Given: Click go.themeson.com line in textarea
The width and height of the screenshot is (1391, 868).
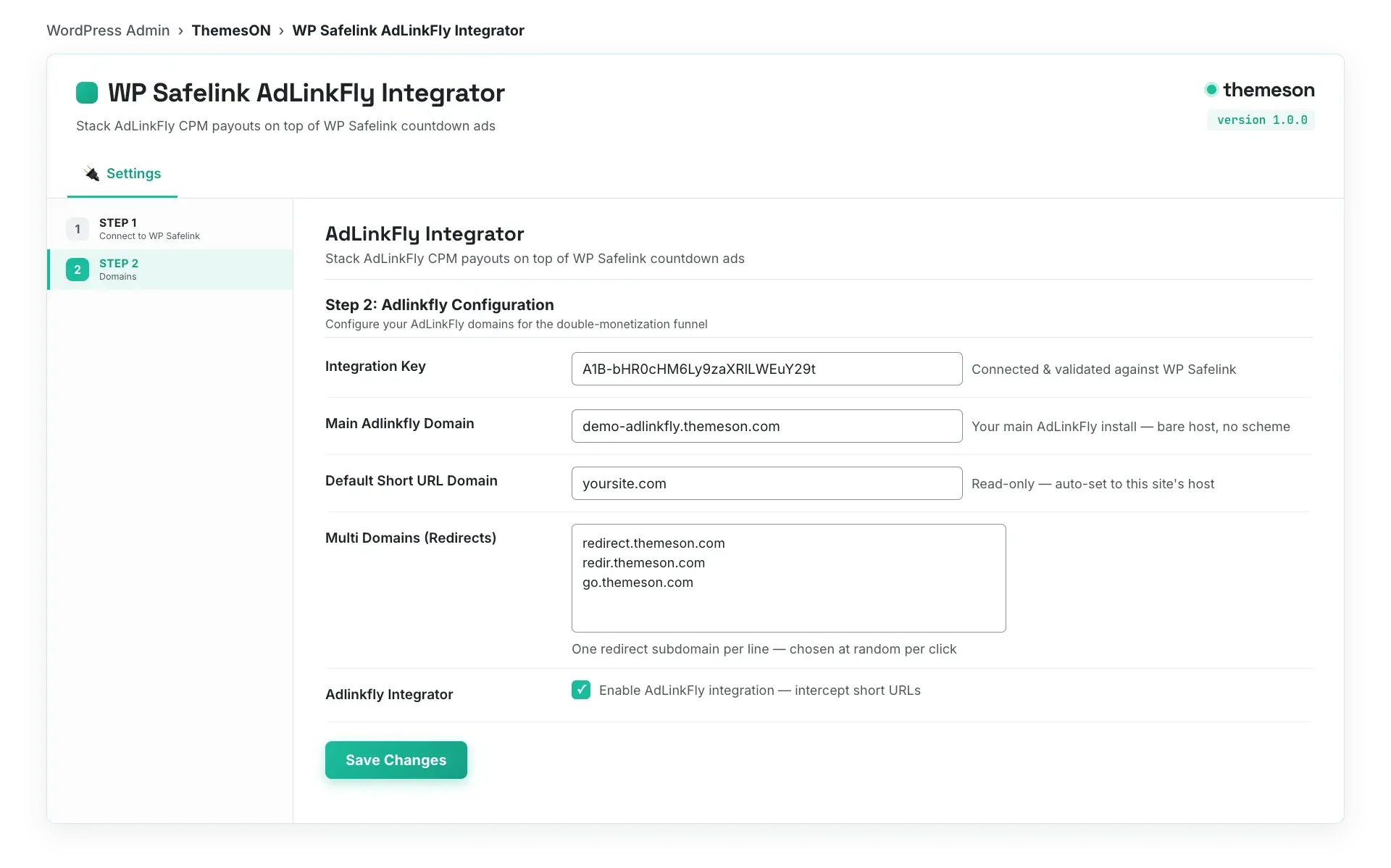Looking at the screenshot, I should tap(638, 583).
